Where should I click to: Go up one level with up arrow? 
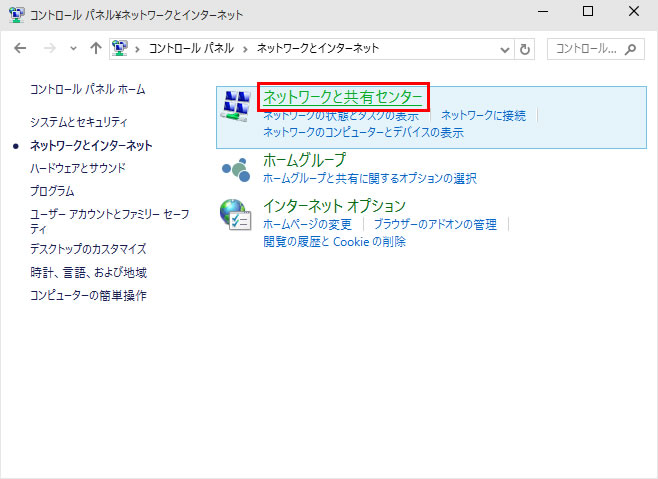point(96,48)
